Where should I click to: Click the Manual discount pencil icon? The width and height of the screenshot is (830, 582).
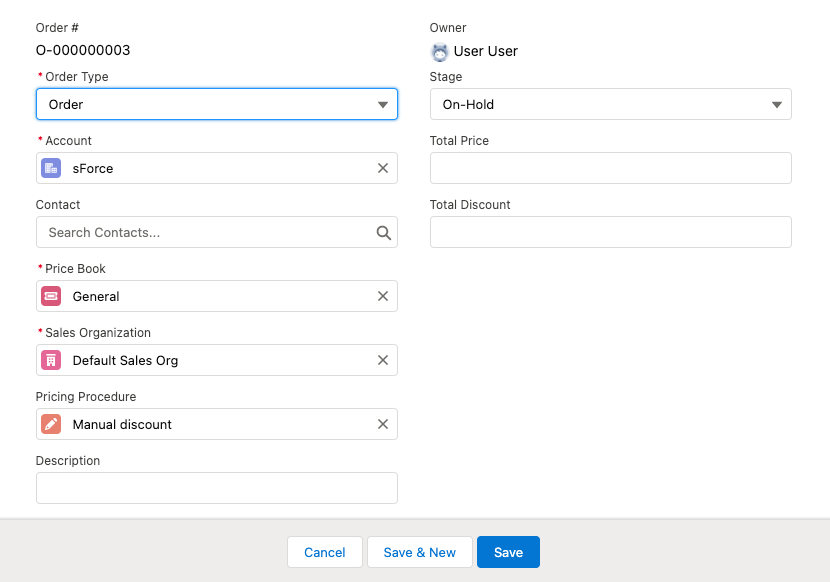(x=51, y=424)
